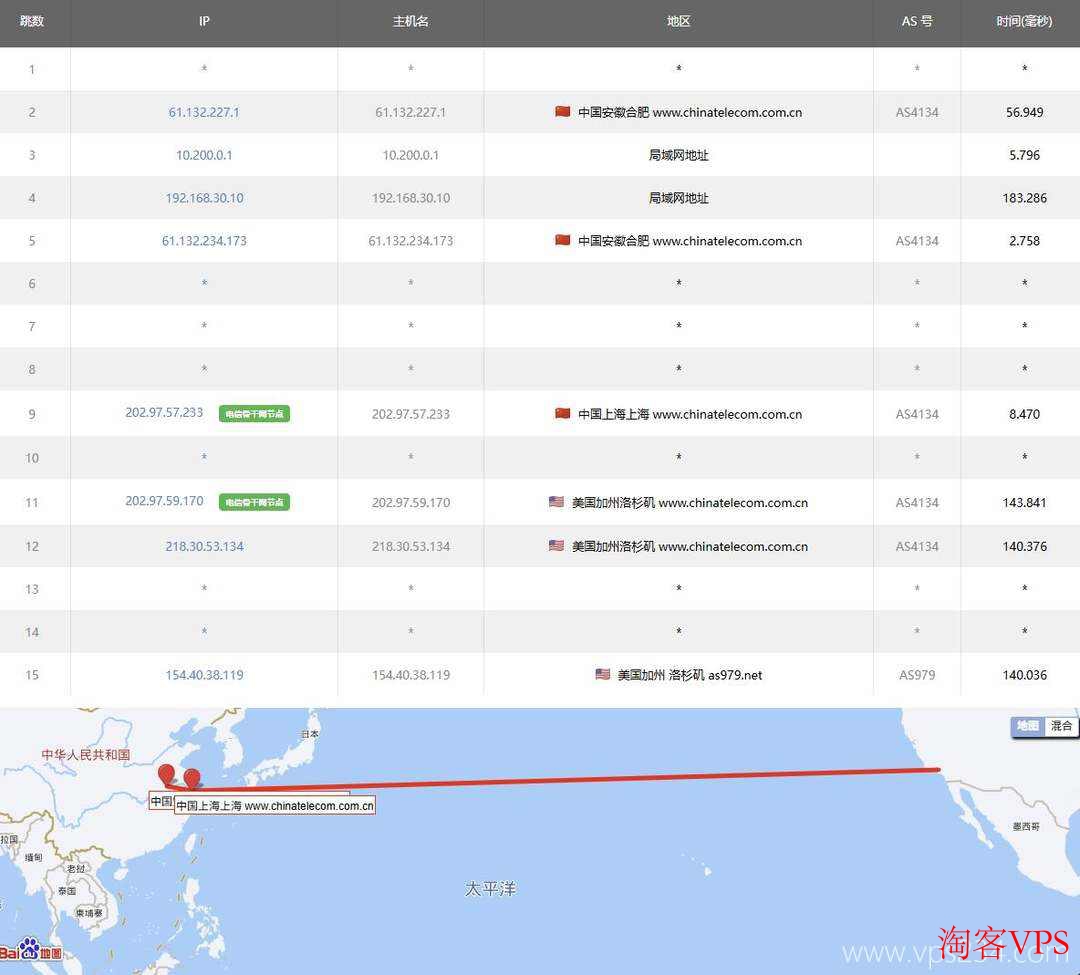
Task: Switch map to 混合 view
Action: 1061,726
